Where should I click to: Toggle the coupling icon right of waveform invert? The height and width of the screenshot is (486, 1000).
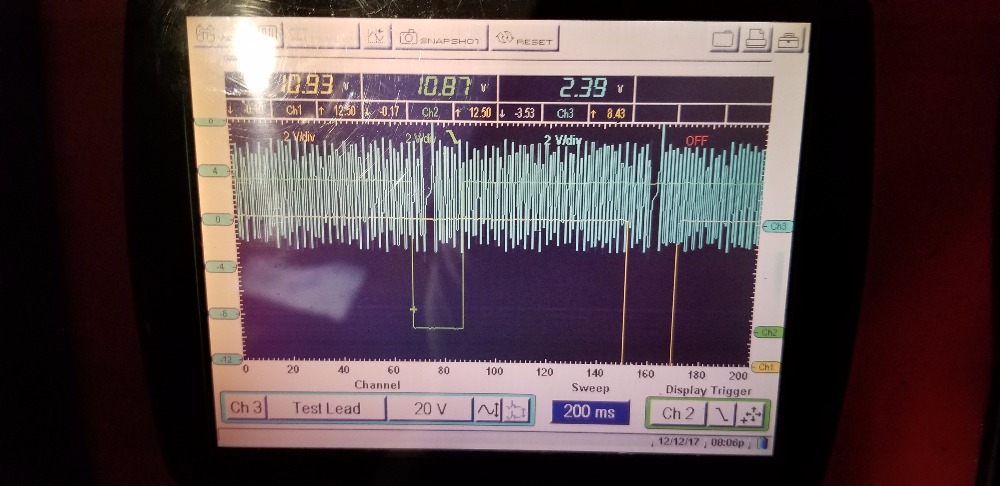(x=516, y=409)
